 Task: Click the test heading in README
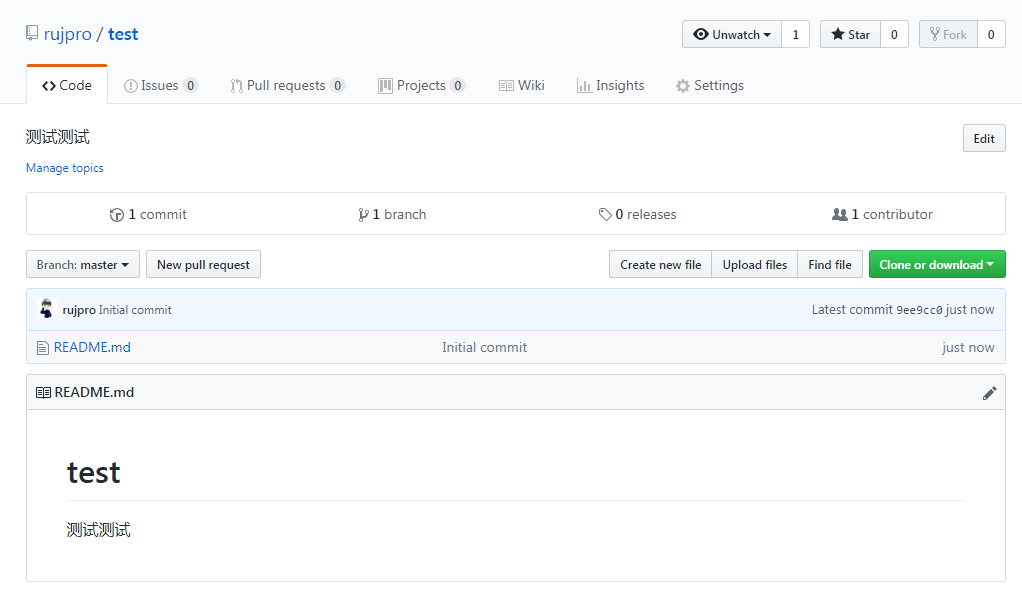[94, 473]
